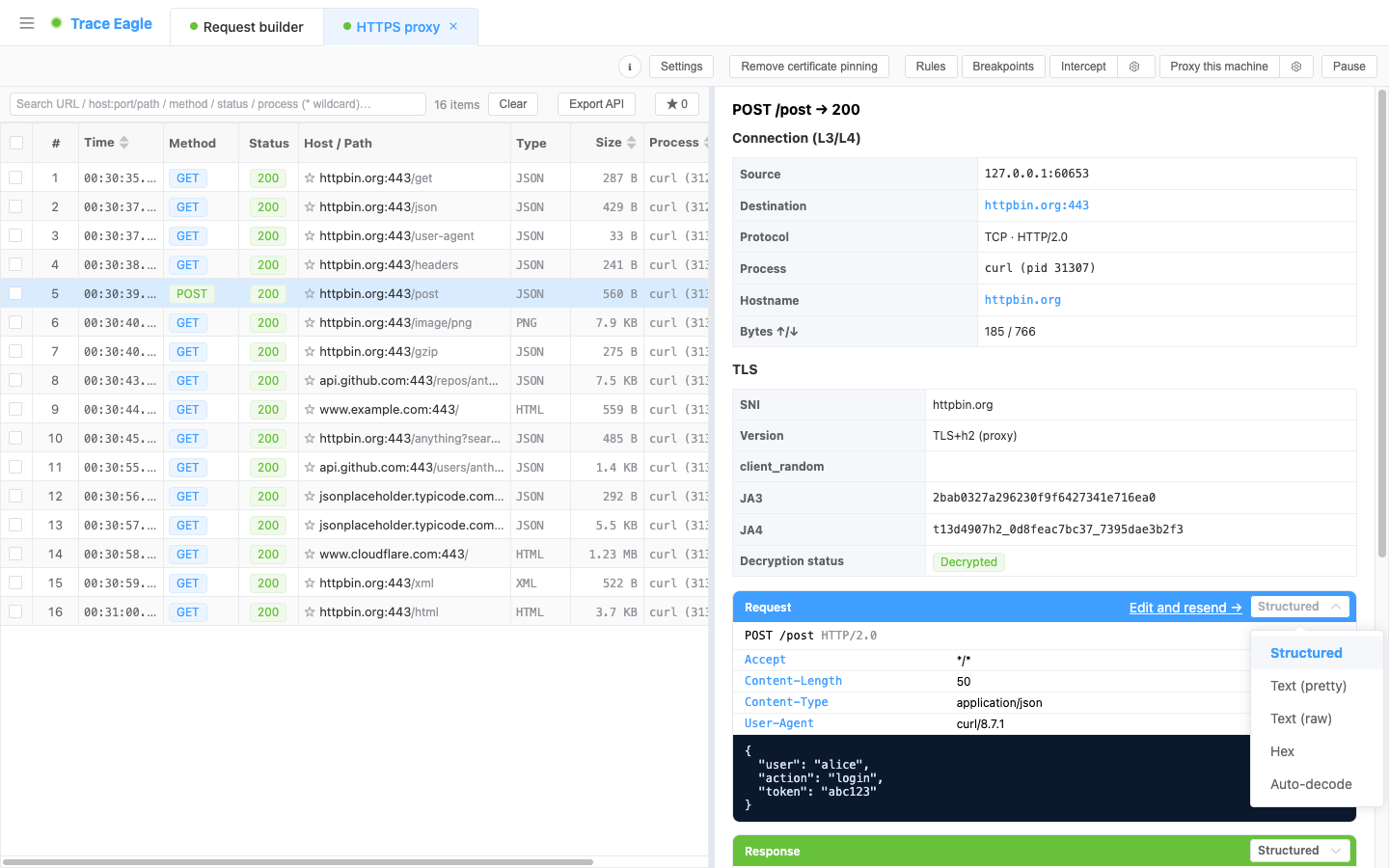Star the httpbin.org:443/xml request
The height and width of the screenshot is (868, 1389).
310,583
